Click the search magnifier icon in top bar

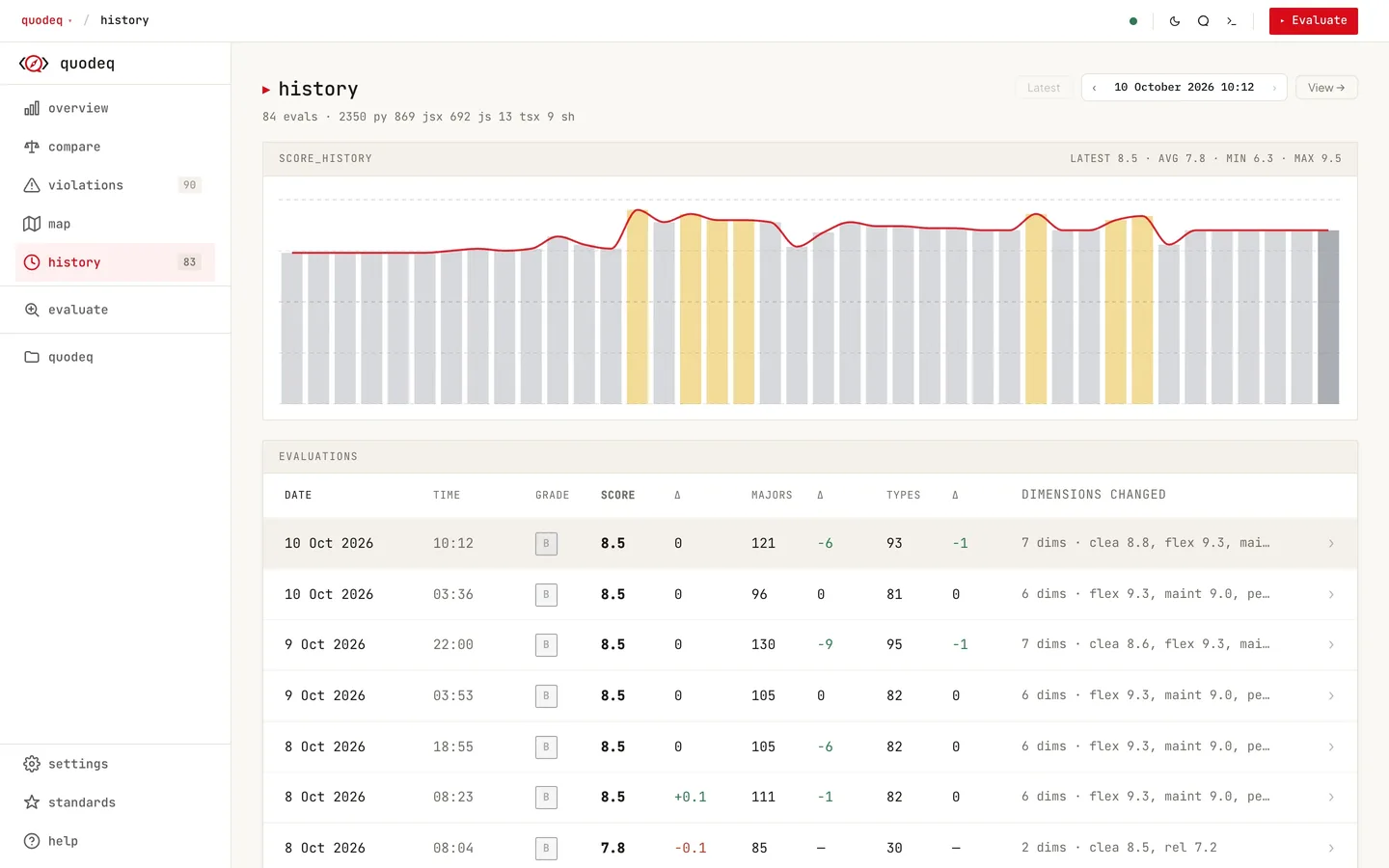coord(1203,21)
